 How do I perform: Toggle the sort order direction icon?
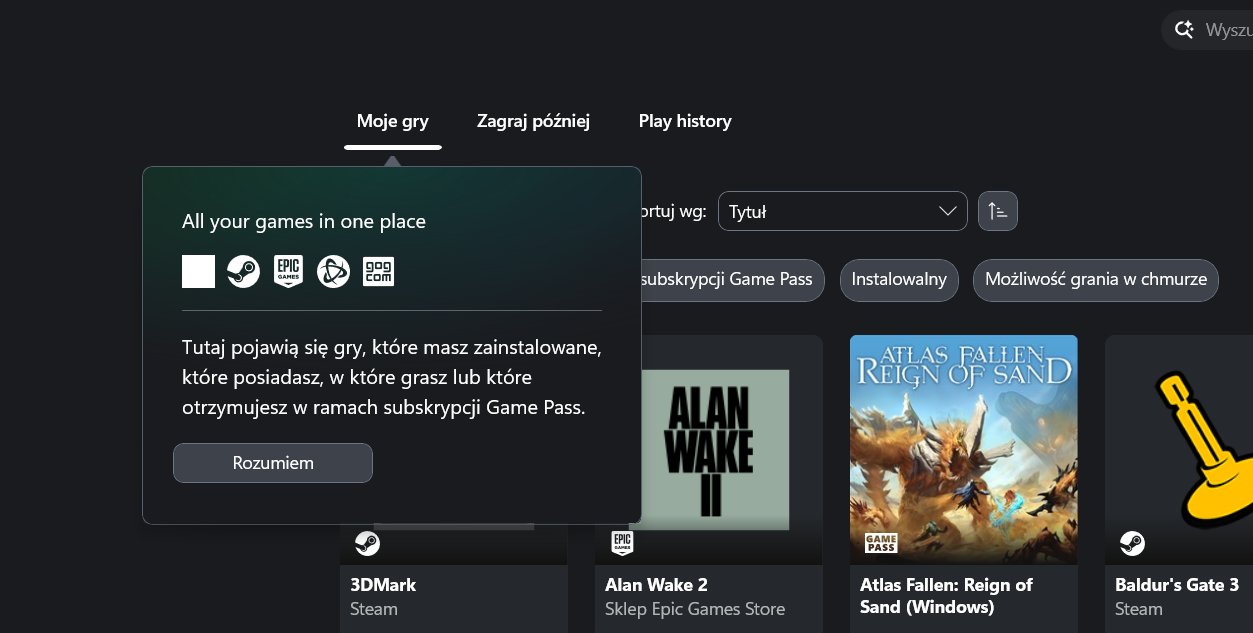click(x=997, y=211)
